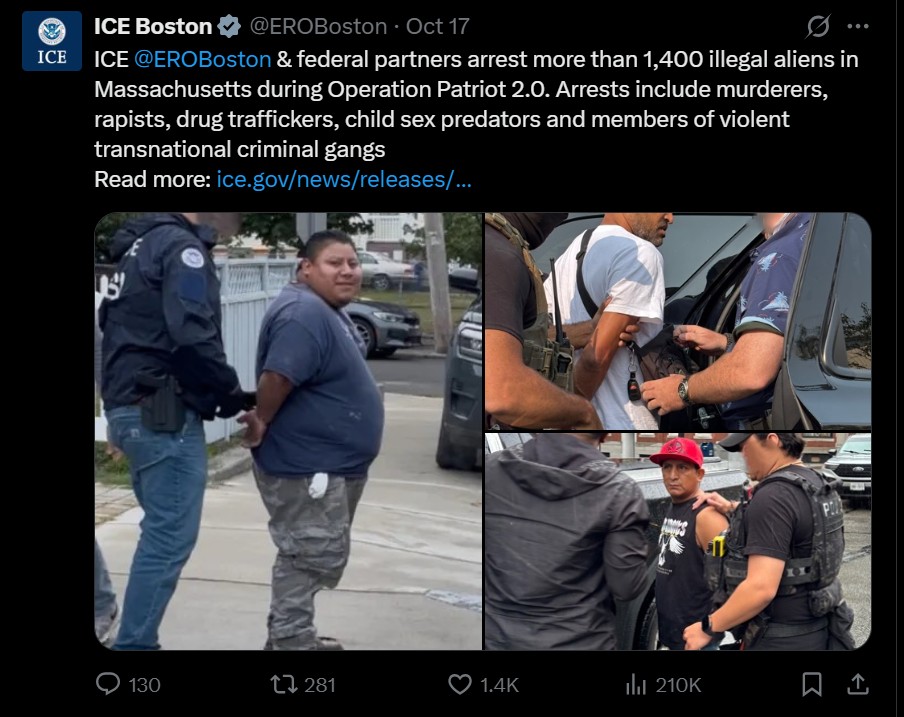Image resolution: width=904 pixels, height=717 pixels.
Task: Click the 130 replies count
Action: point(144,685)
